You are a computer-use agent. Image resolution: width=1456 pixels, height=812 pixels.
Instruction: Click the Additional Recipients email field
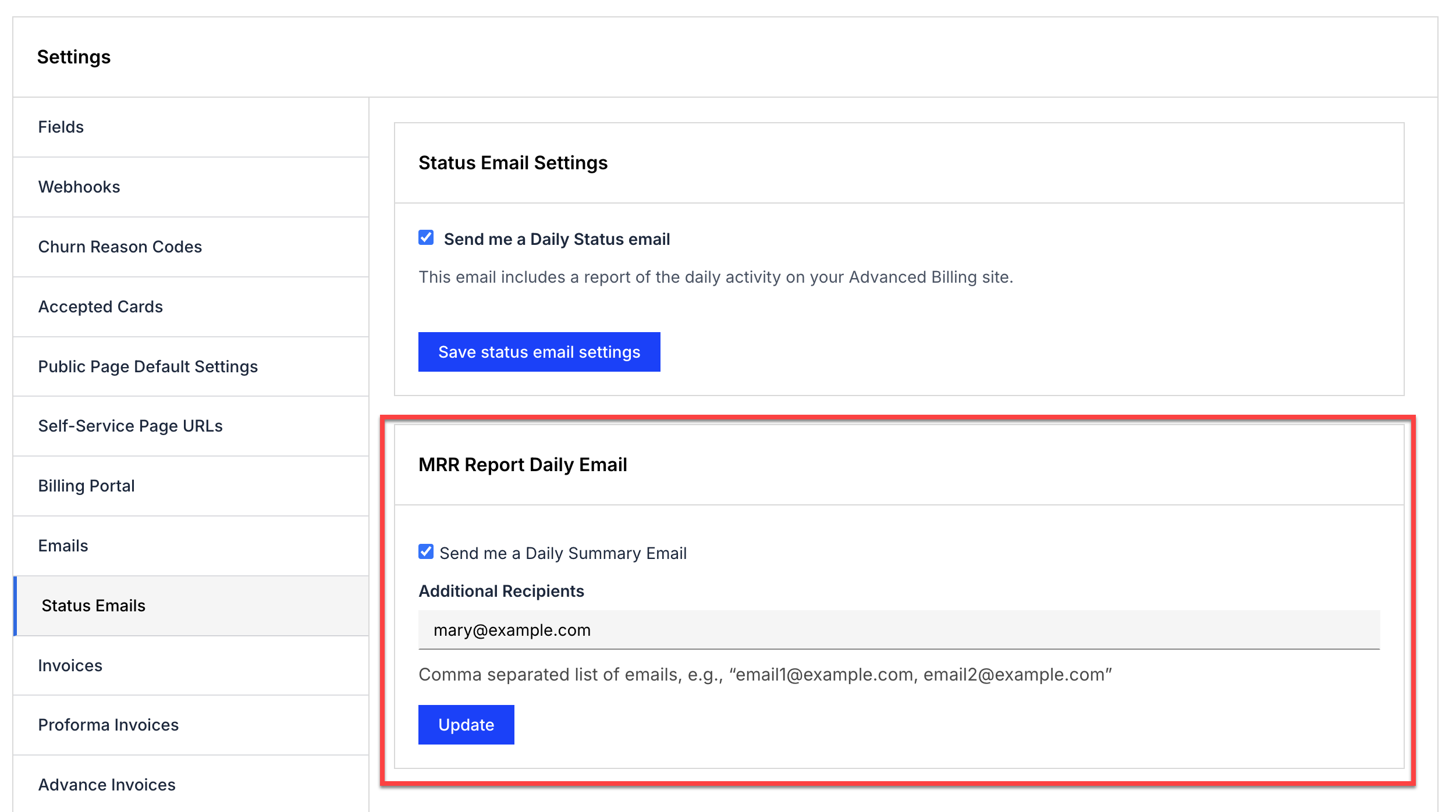(899, 630)
